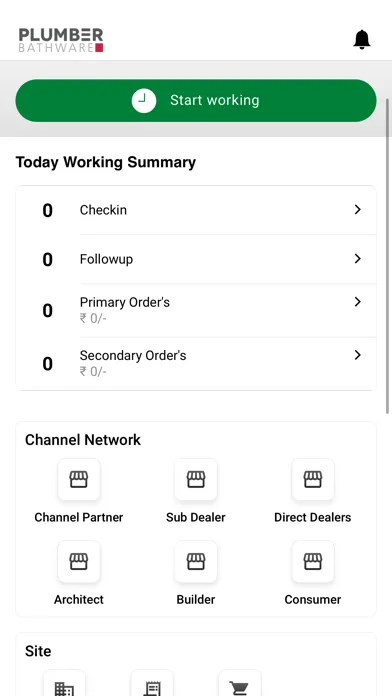Open the Consumer icon
Screen dimensions: 392x696
[313, 562]
